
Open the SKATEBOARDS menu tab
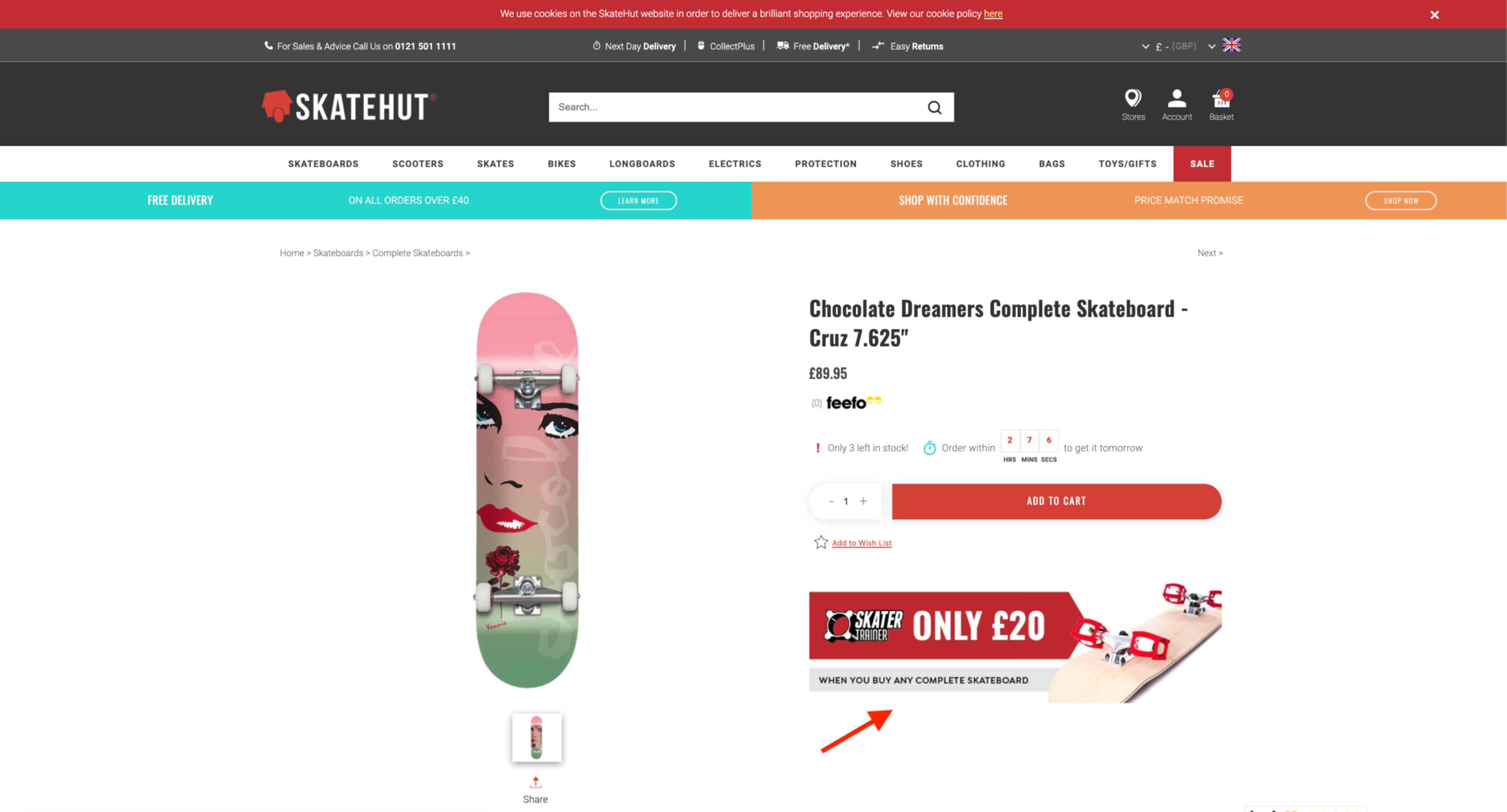point(323,164)
